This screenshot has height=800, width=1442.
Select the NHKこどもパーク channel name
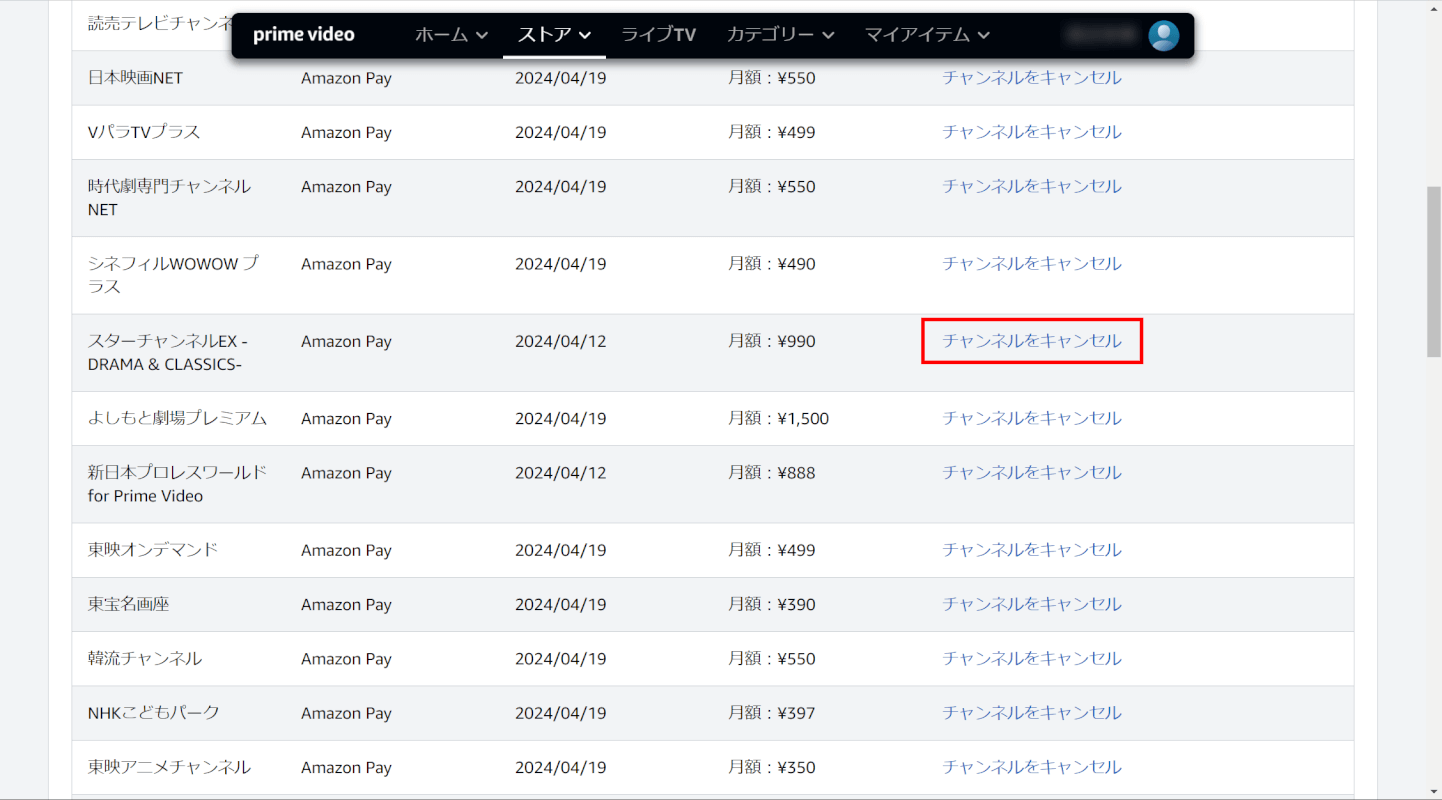click(x=153, y=713)
